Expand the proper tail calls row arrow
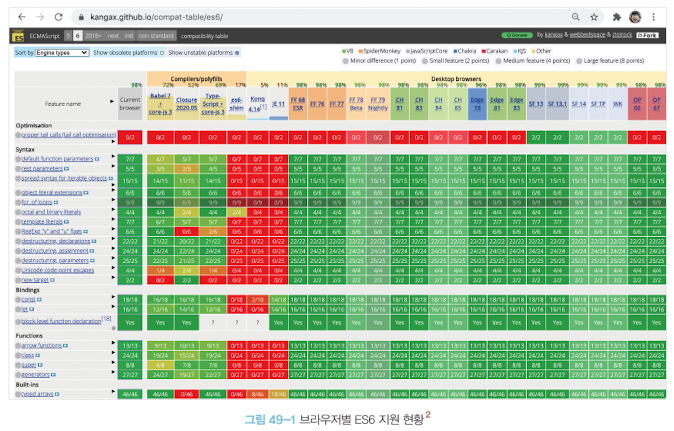The image size is (674, 431). pos(113,141)
